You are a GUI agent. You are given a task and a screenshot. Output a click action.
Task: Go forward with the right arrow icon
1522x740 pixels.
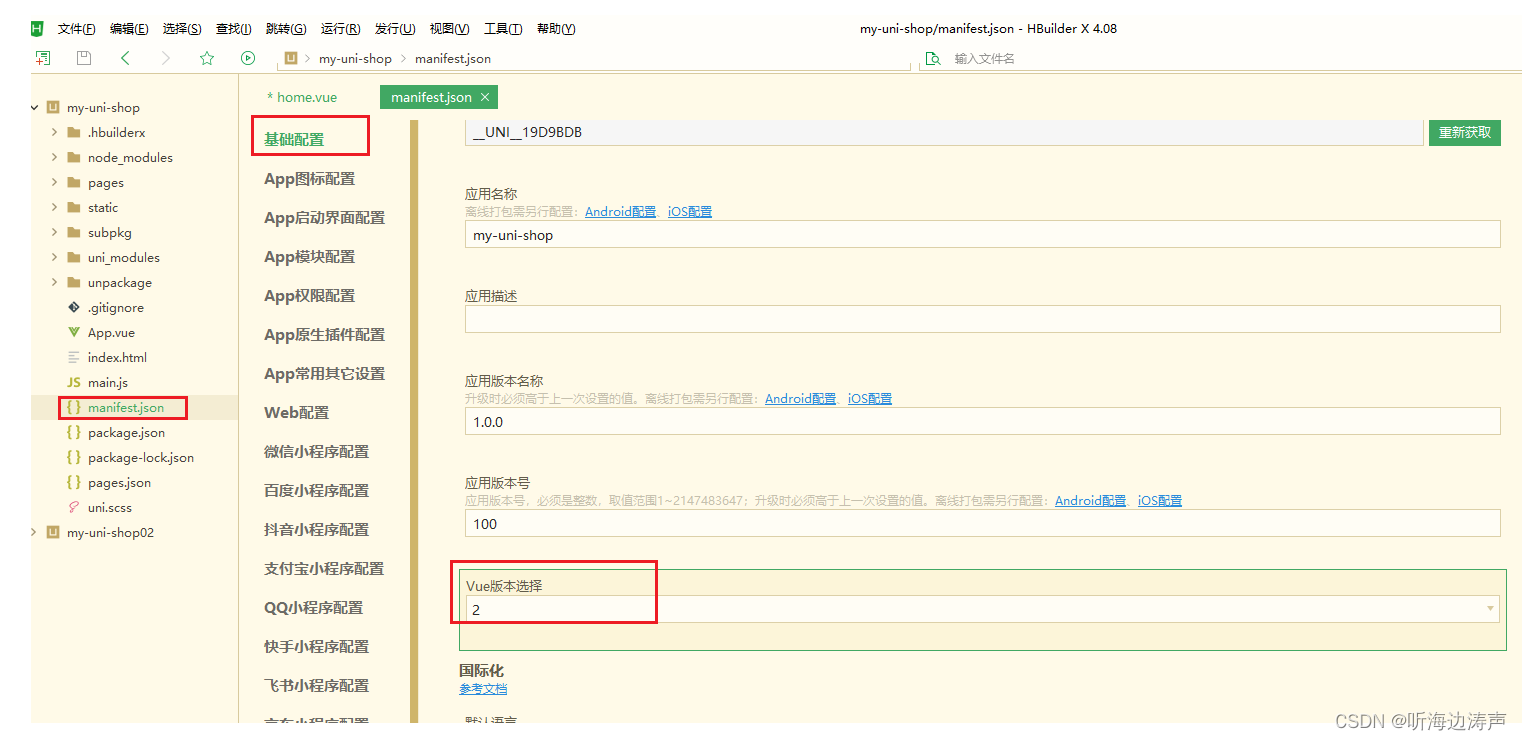(166, 58)
